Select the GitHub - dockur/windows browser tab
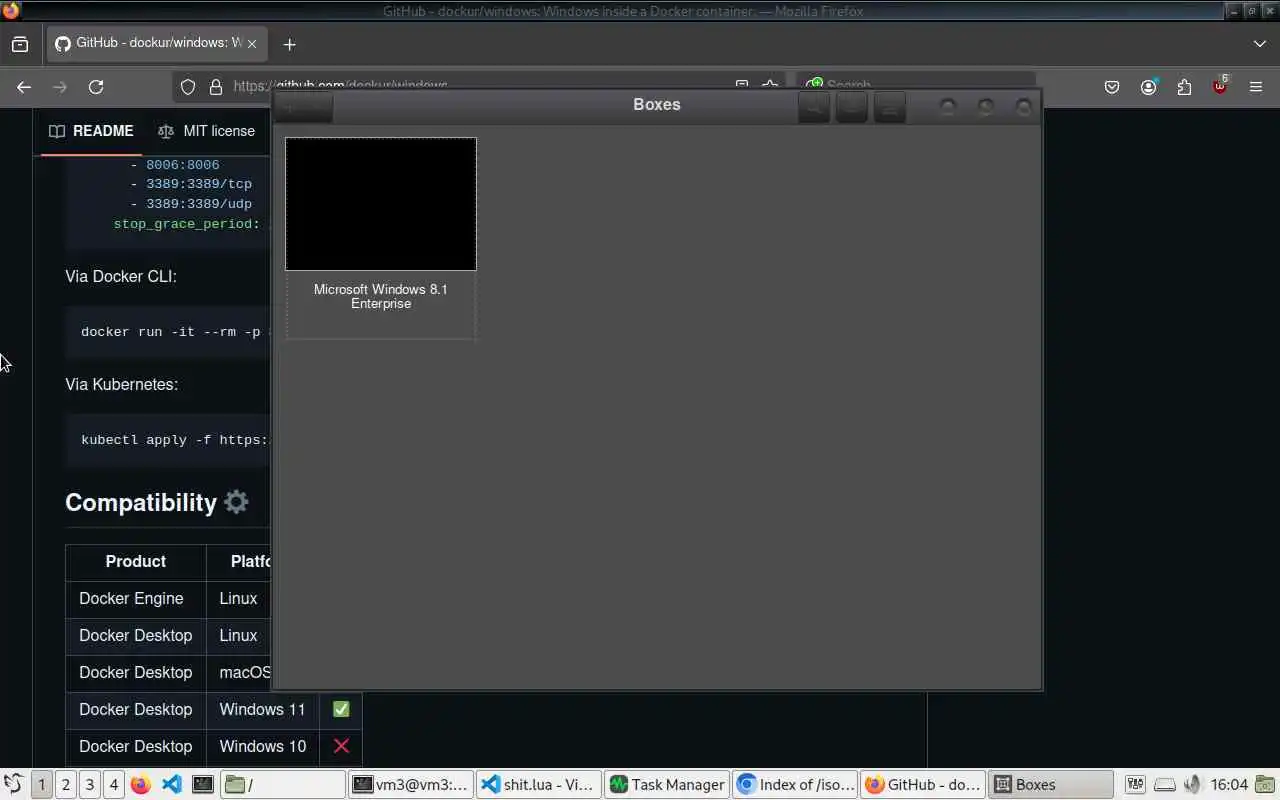This screenshot has height=800, width=1280. tap(157, 44)
